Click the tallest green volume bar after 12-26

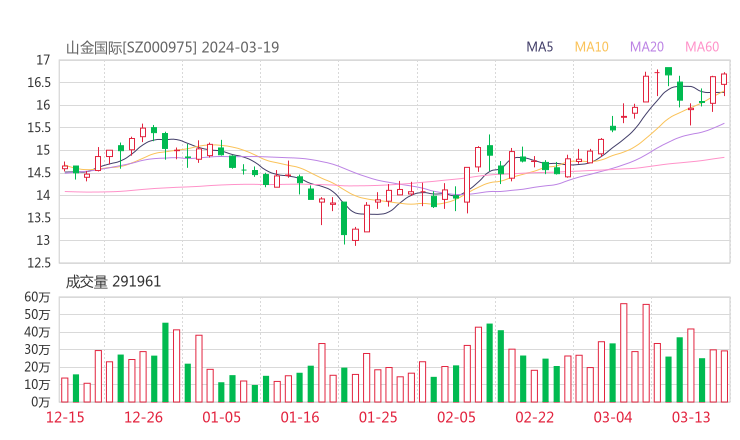pos(165,363)
